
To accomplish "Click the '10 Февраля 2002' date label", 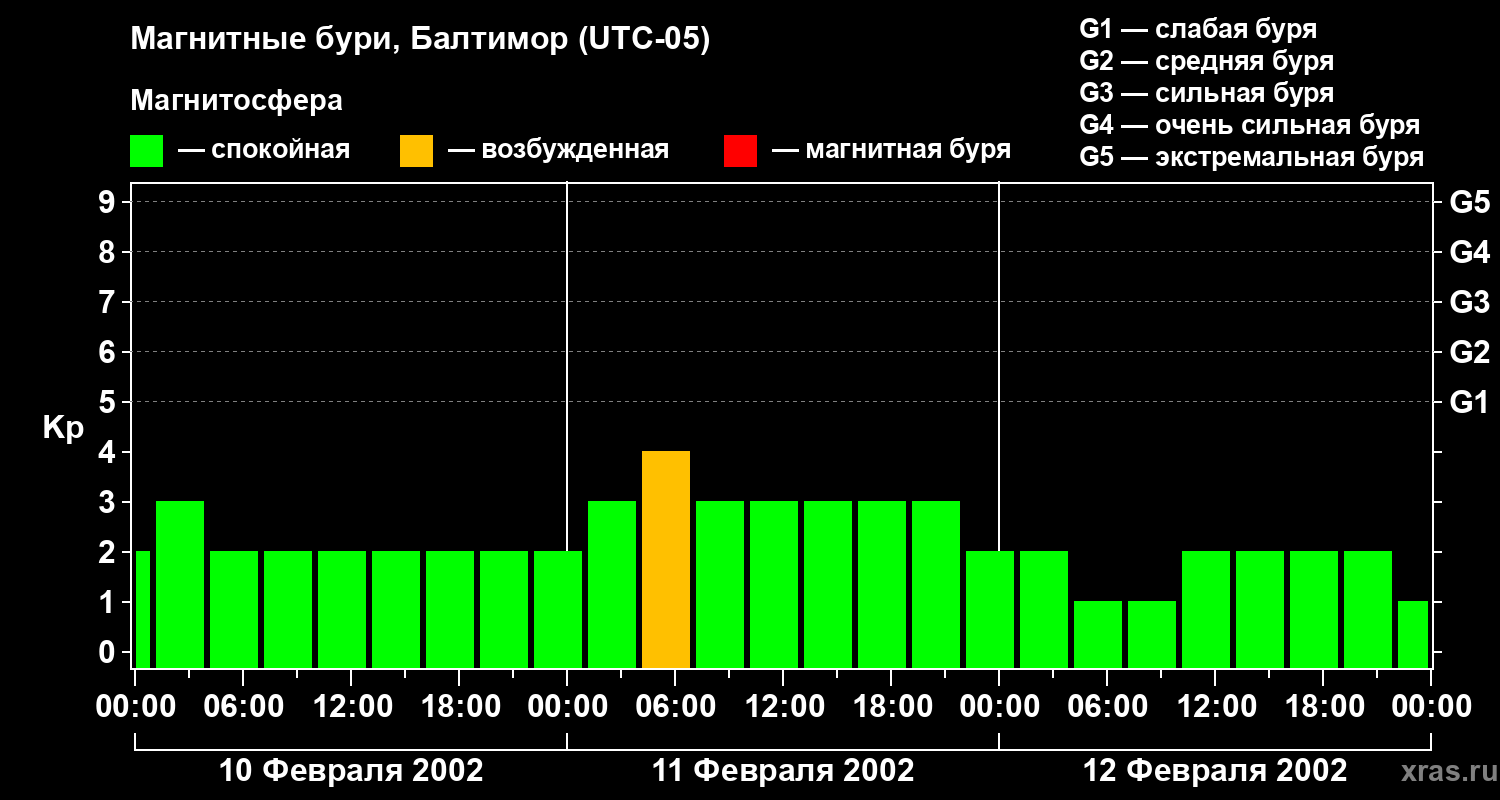I will point(351,771).
